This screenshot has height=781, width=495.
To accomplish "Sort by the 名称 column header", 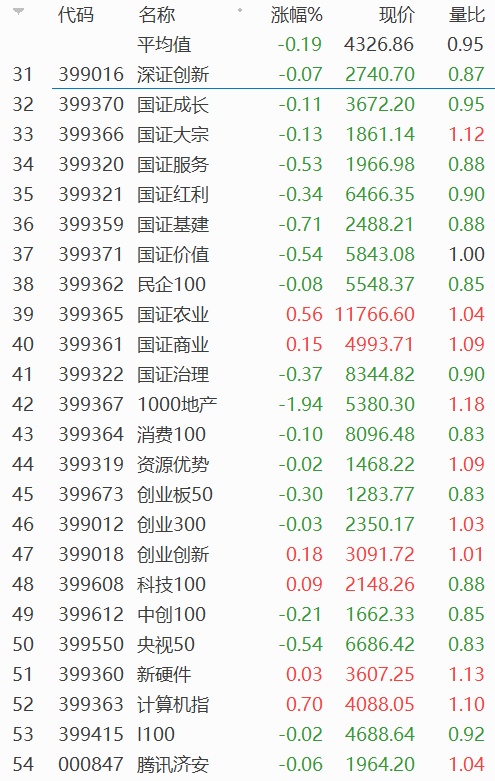I will 157,15.
